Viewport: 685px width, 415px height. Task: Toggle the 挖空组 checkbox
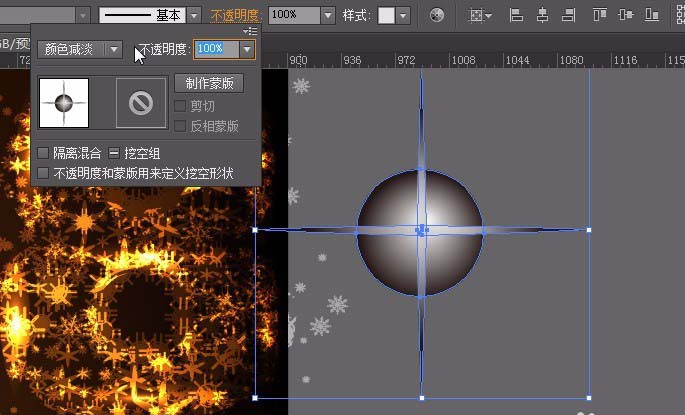(114, 153)
